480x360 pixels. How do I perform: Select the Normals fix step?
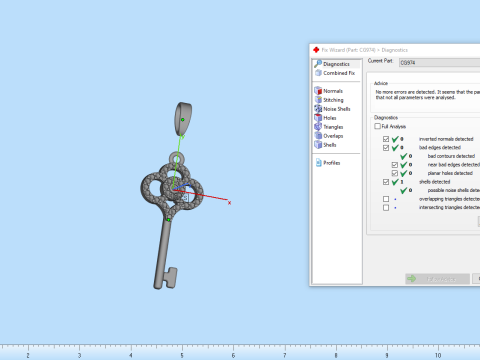coord(329,91)
